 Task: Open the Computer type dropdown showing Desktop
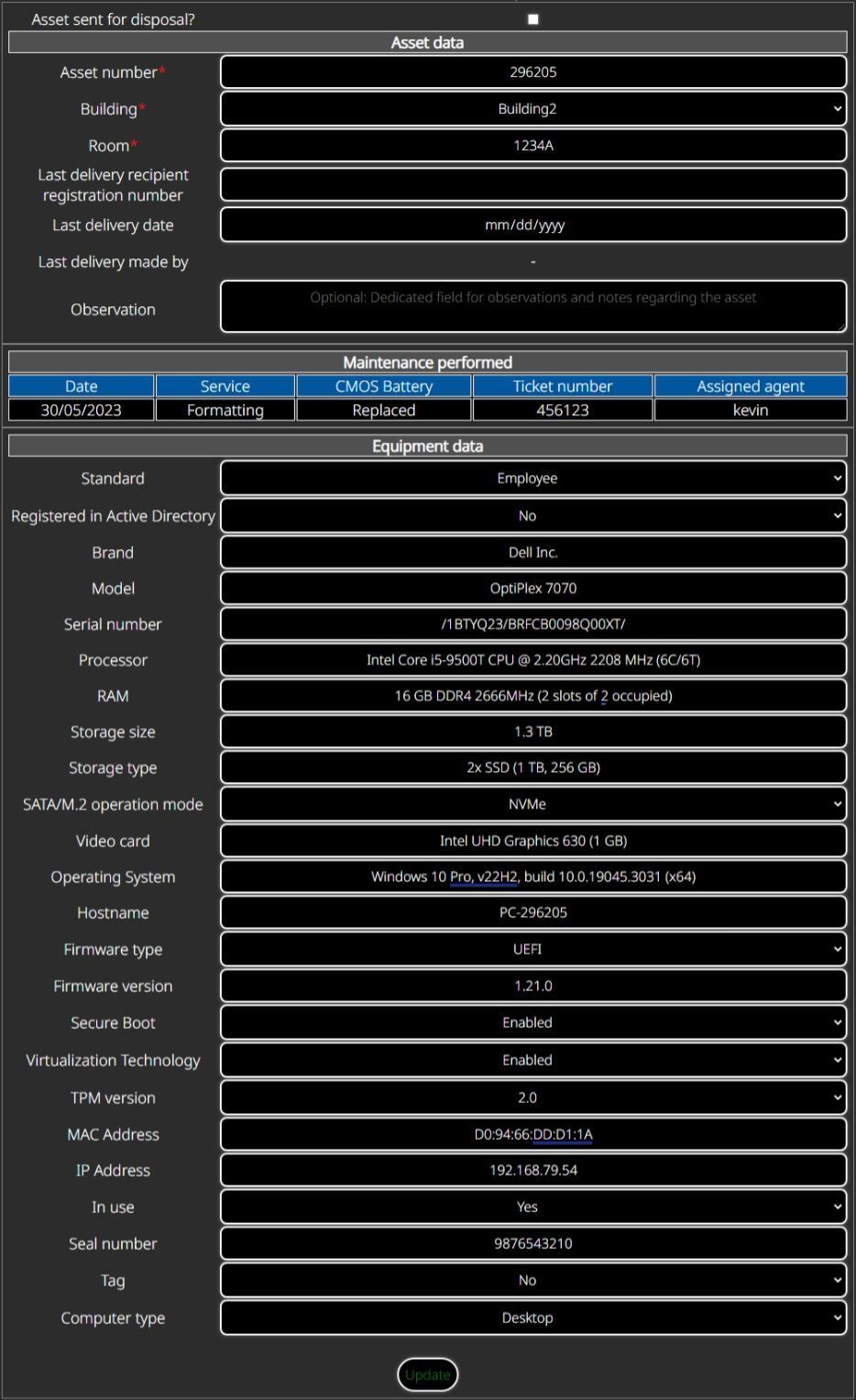[x=532, y=1317]
